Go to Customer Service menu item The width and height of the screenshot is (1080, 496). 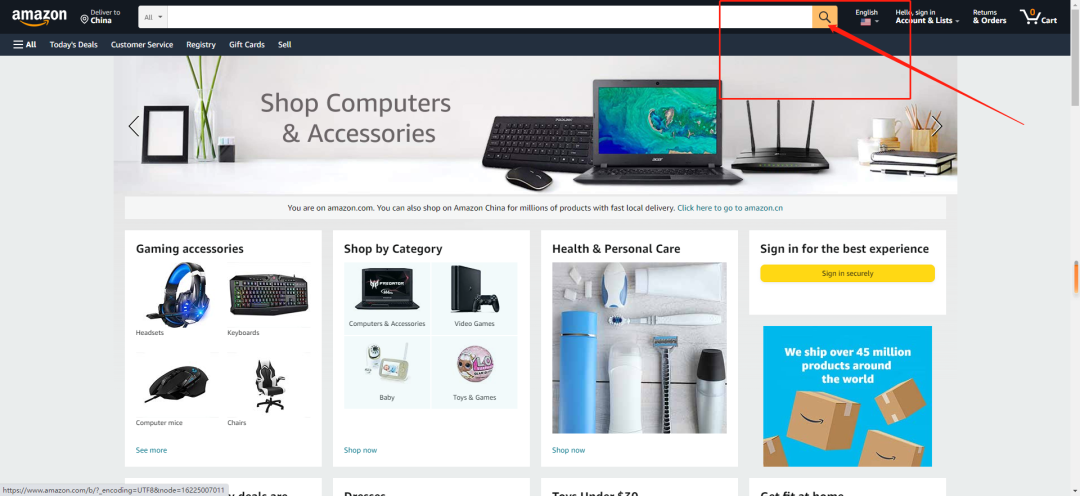click(x=142, y=44)
